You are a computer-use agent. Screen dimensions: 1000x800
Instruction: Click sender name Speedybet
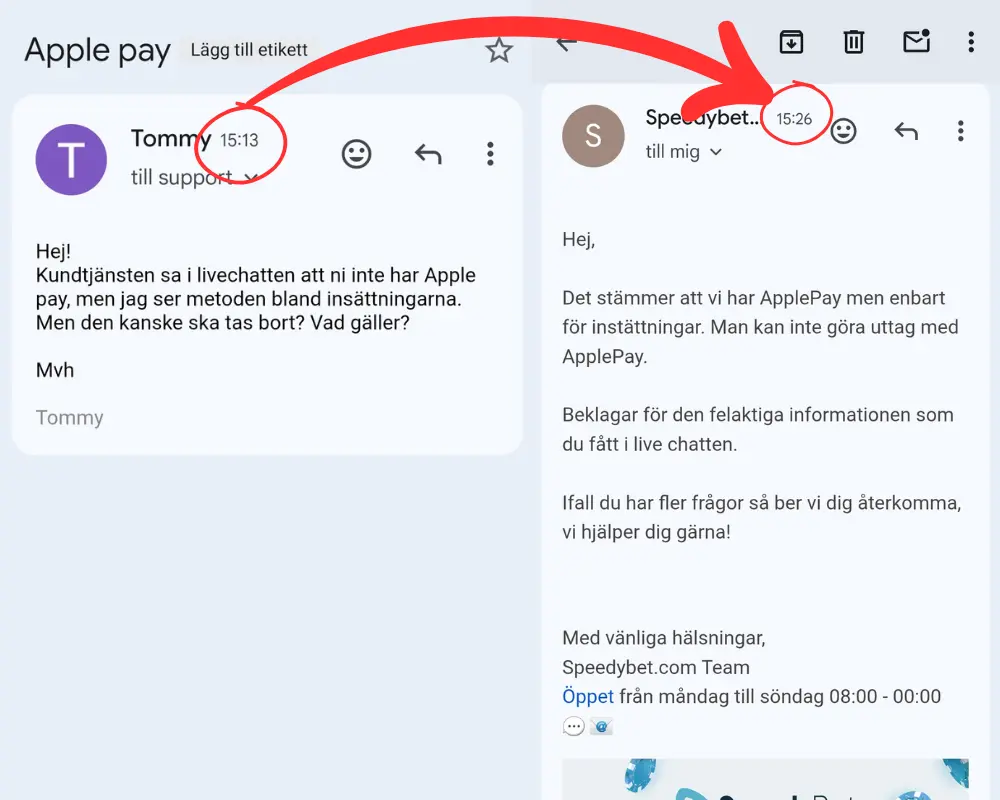point(702,117)
